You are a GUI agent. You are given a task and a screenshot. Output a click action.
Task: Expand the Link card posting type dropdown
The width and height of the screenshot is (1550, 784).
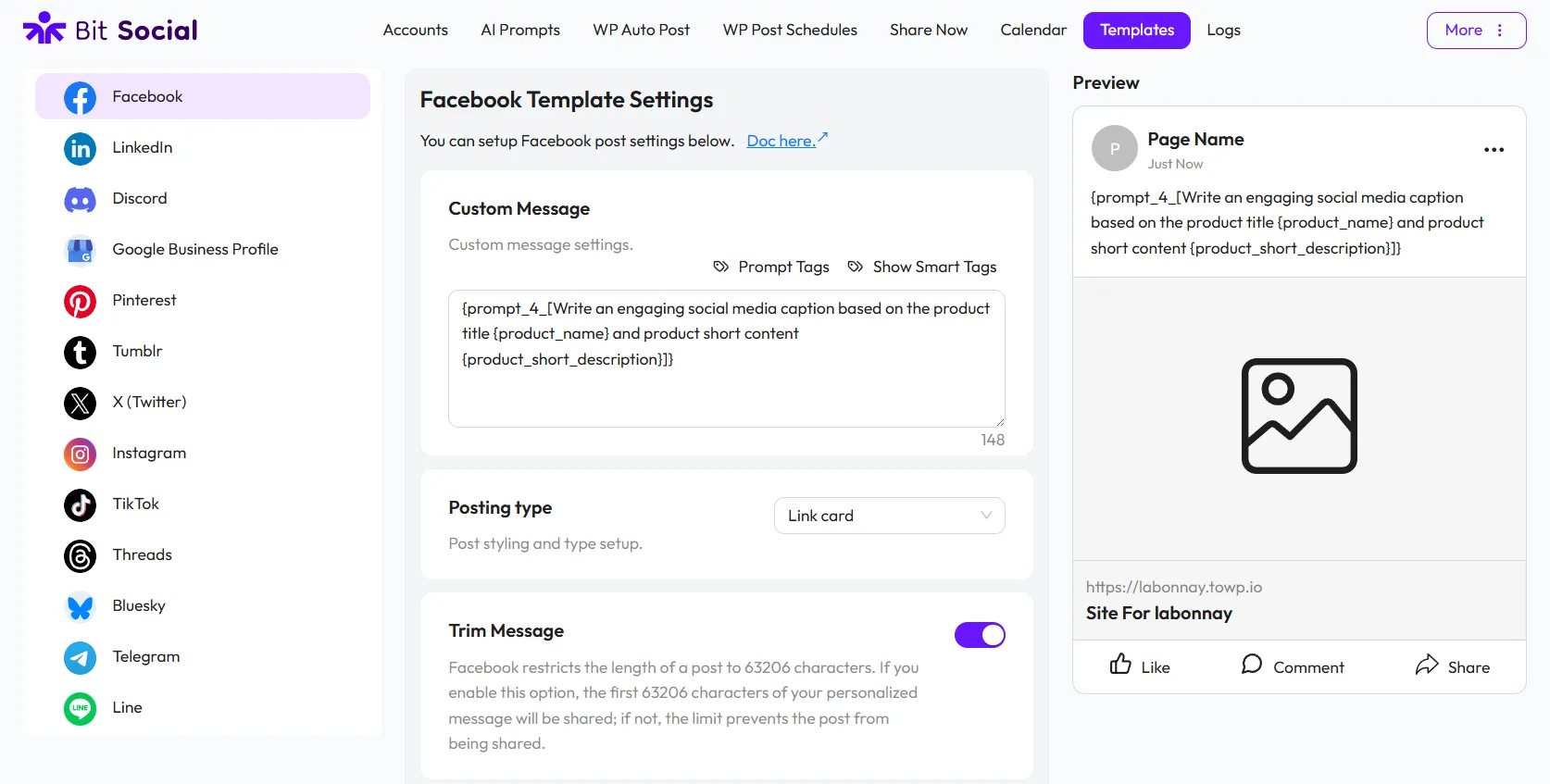[x=889, y=516]
